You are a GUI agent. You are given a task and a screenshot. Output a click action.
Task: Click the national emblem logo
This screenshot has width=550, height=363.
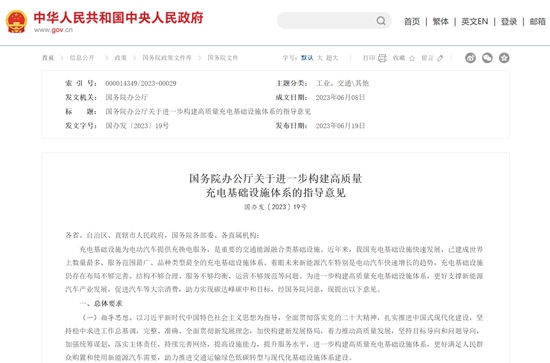pyautogui.click(x=16, y=21)
